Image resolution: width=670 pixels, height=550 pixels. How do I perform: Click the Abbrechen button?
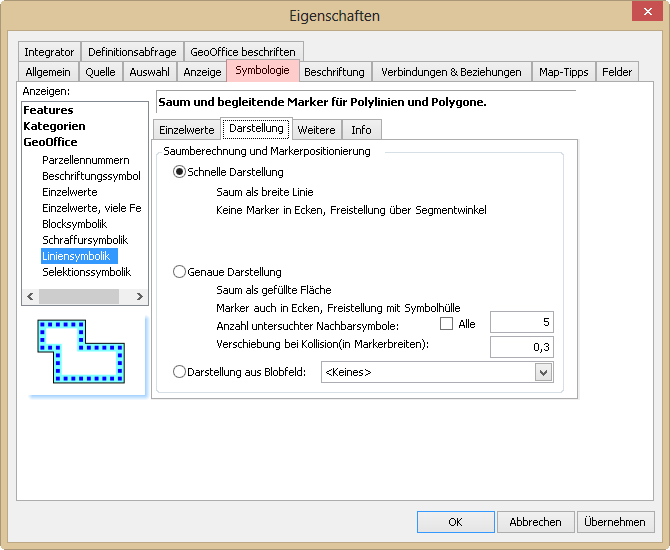(535, 522)
